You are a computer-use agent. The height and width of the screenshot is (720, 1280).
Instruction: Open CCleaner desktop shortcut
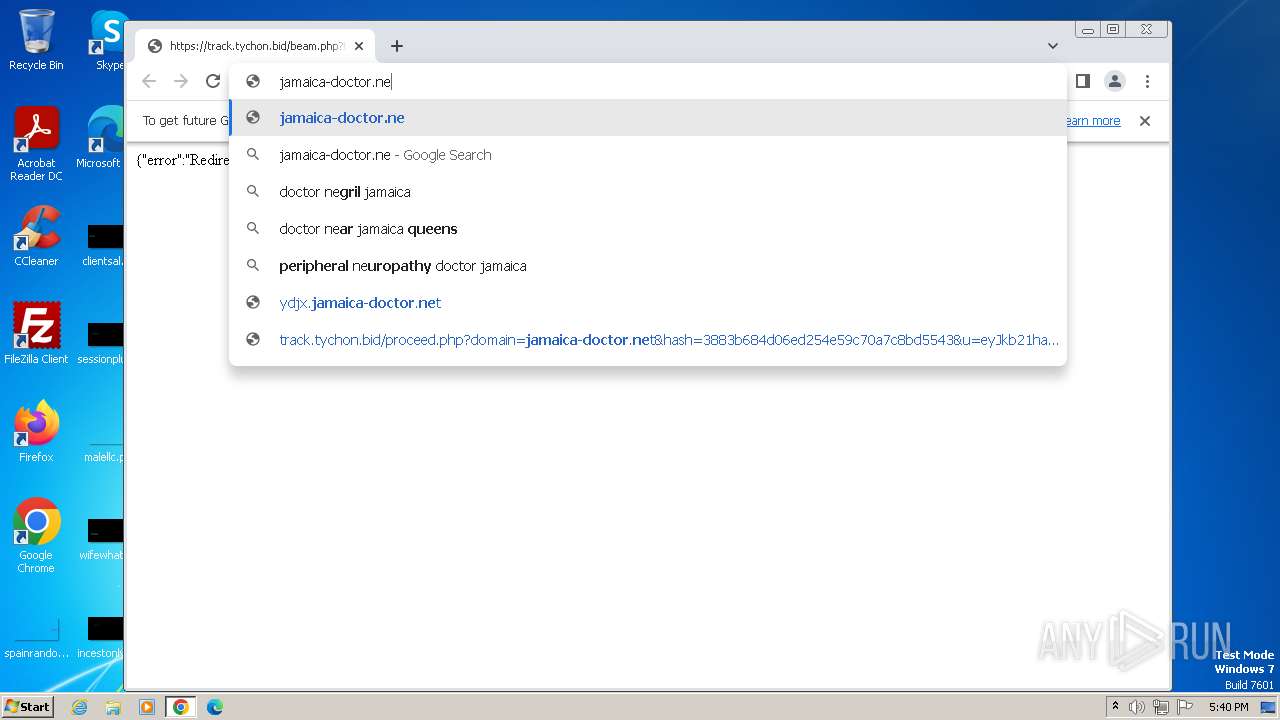[36, 236]
